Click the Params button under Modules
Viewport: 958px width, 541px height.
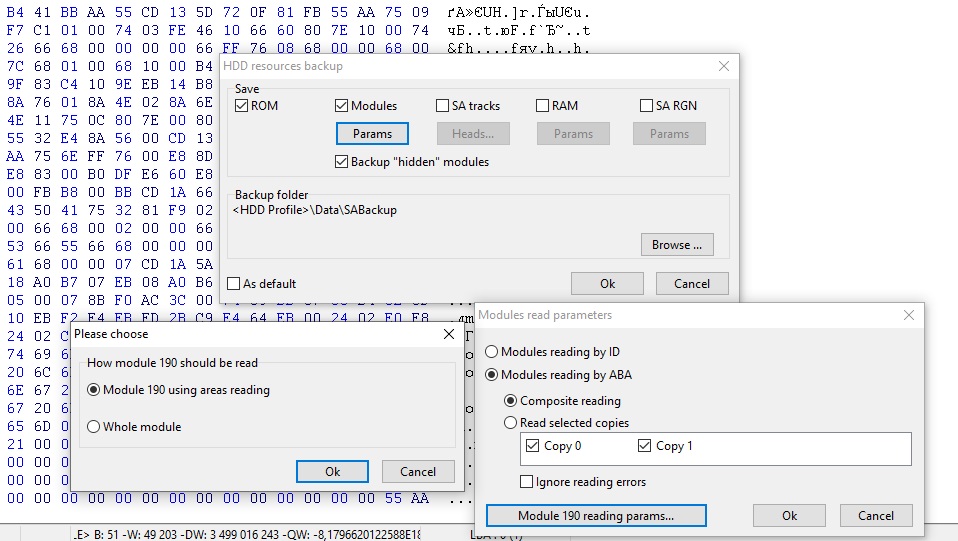pyautogui.click(x=372, y=134)
